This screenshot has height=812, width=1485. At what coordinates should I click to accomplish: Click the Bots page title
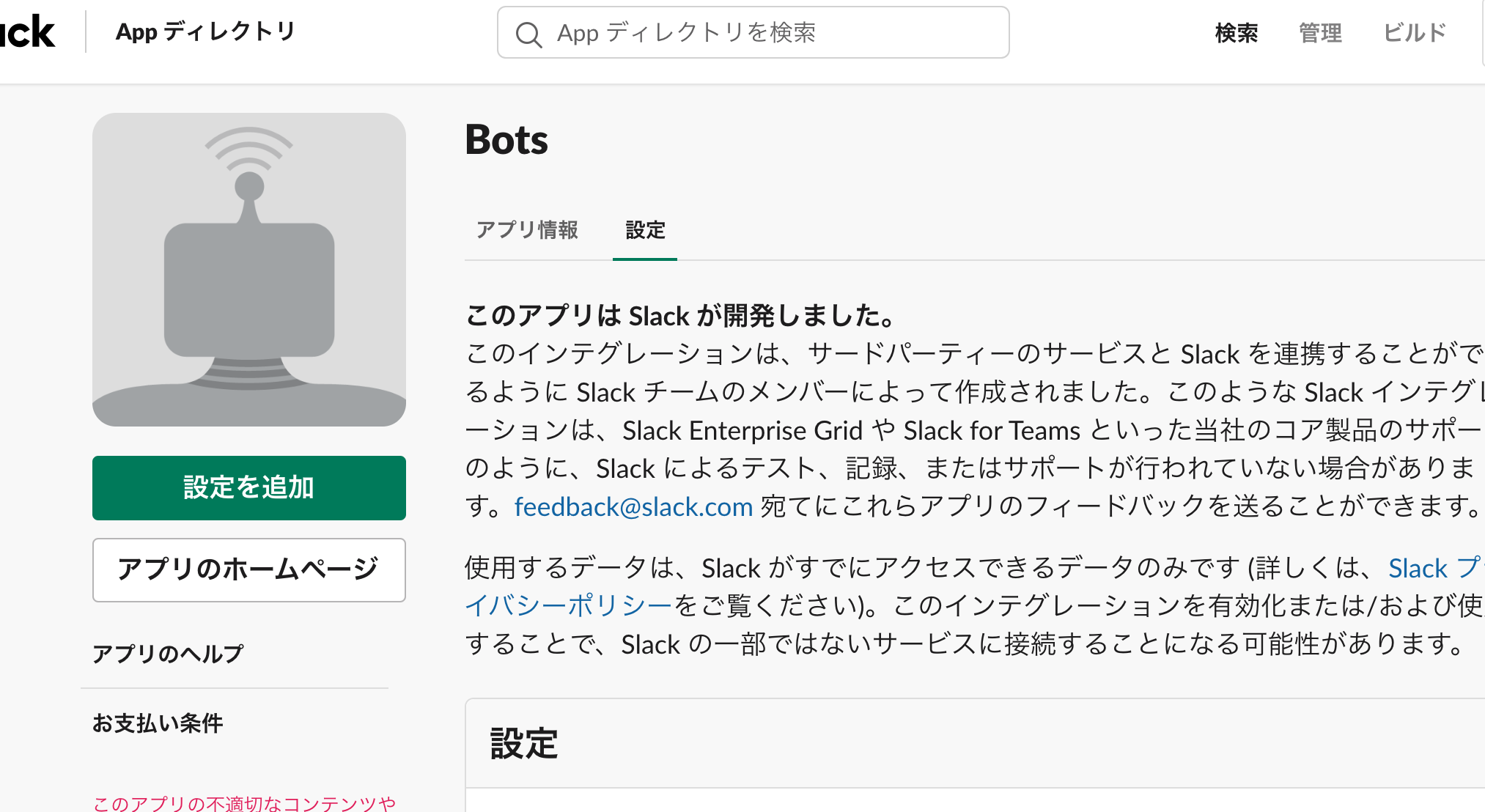coord(506,139)
